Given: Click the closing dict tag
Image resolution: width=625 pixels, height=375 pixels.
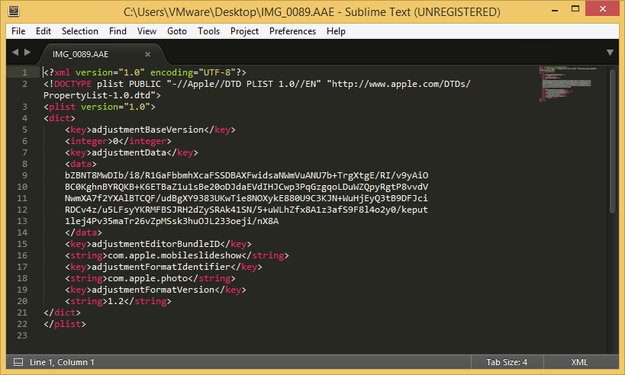Looking at the screenshot, I should click(62, 312).
